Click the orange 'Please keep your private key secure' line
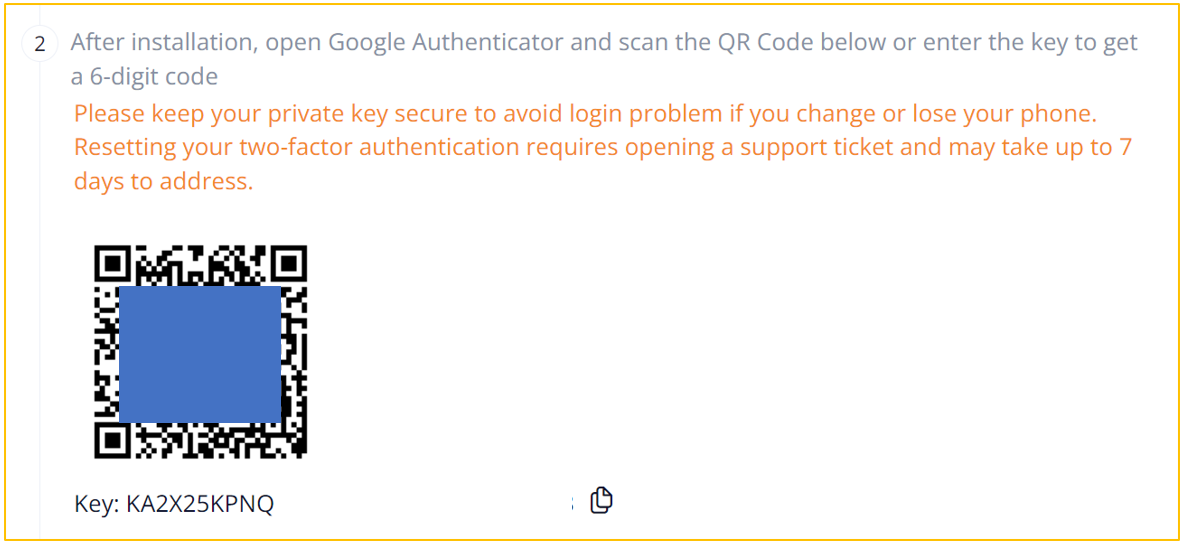 tap(585, 115)
